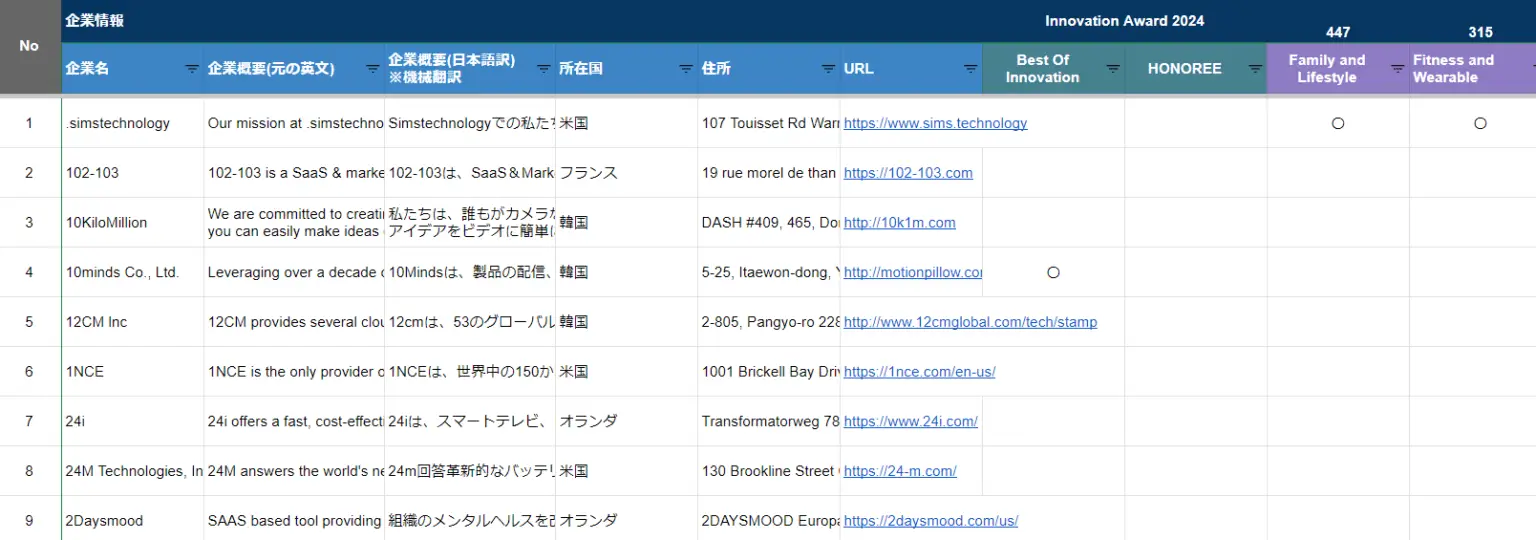Open filter on Best Of Innovation column
The image size is (1536, 540).
pyautogui.click(x=1112, y=69)
